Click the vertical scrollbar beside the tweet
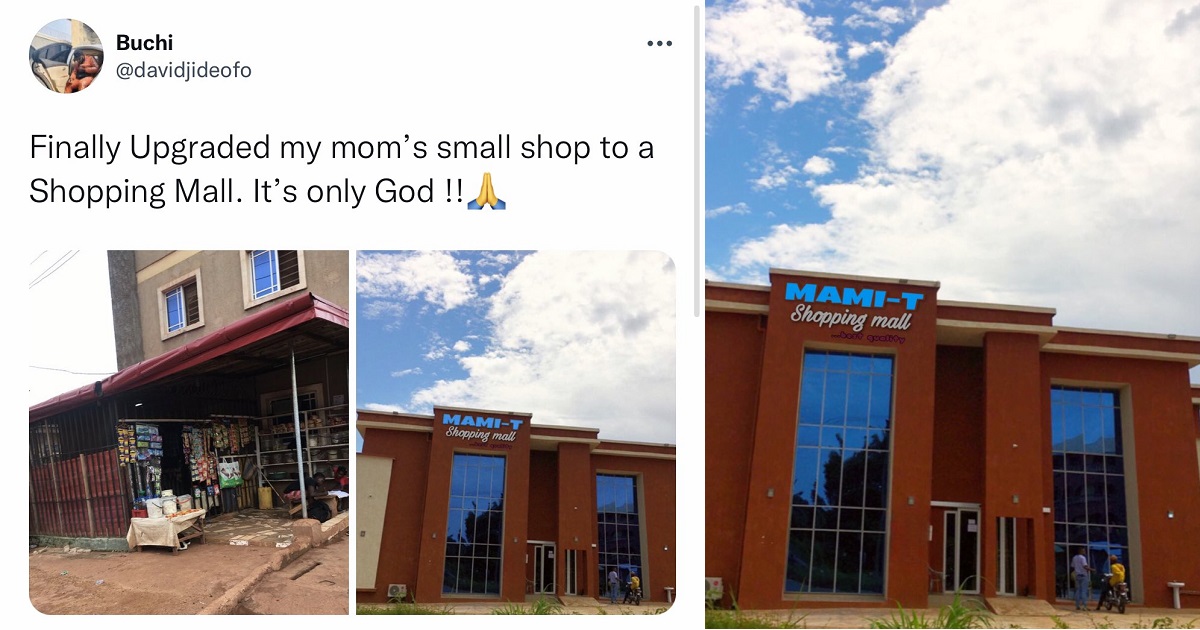The height and width of the screenshot is (630, 1200). [695, 162]
